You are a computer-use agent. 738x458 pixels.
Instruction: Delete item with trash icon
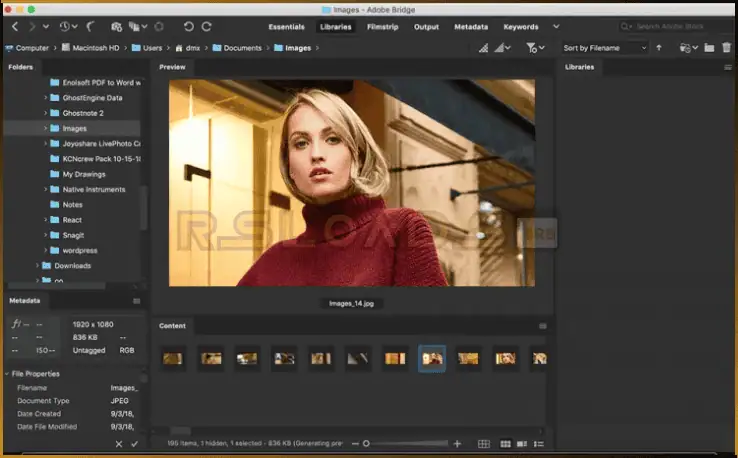coord(727,48)
